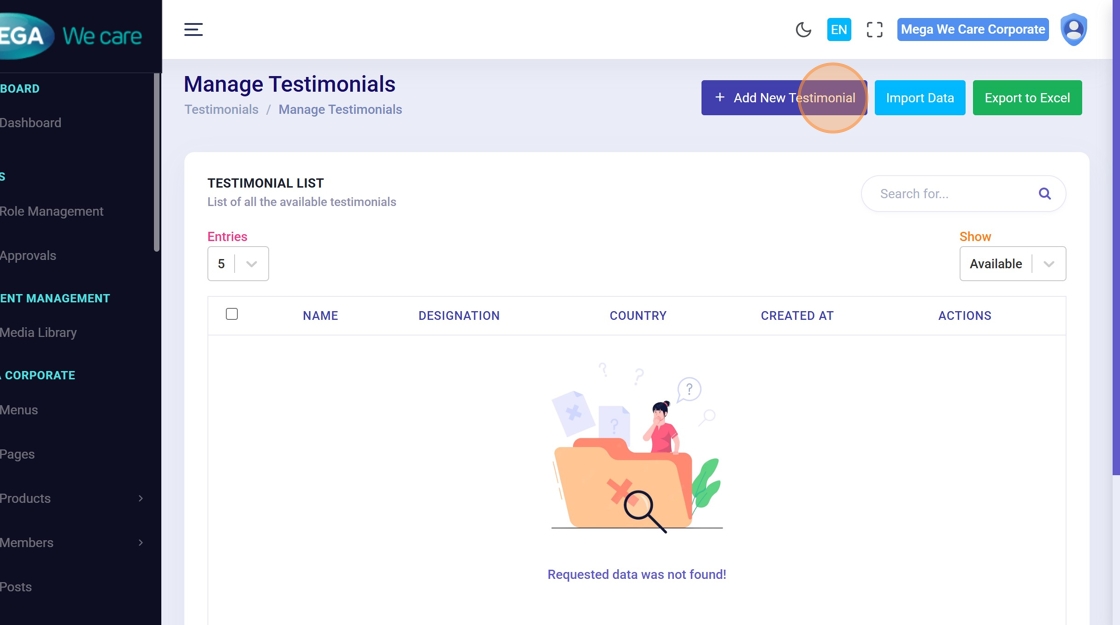Click Add New Testimonial button
1120x625 pixels.
tap(784, 98)
